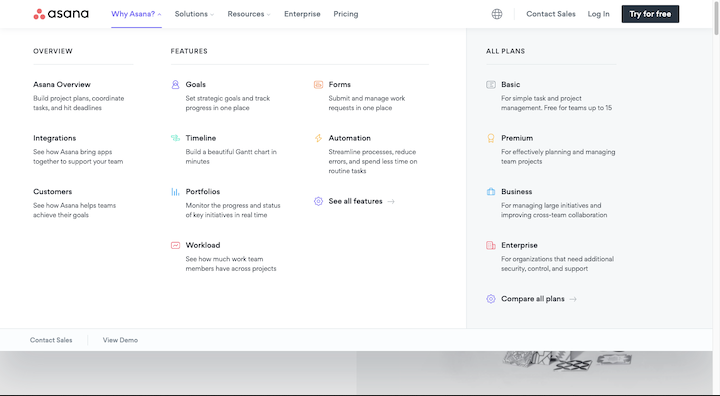Click the Business plan briefcase icon

(491, 192)
